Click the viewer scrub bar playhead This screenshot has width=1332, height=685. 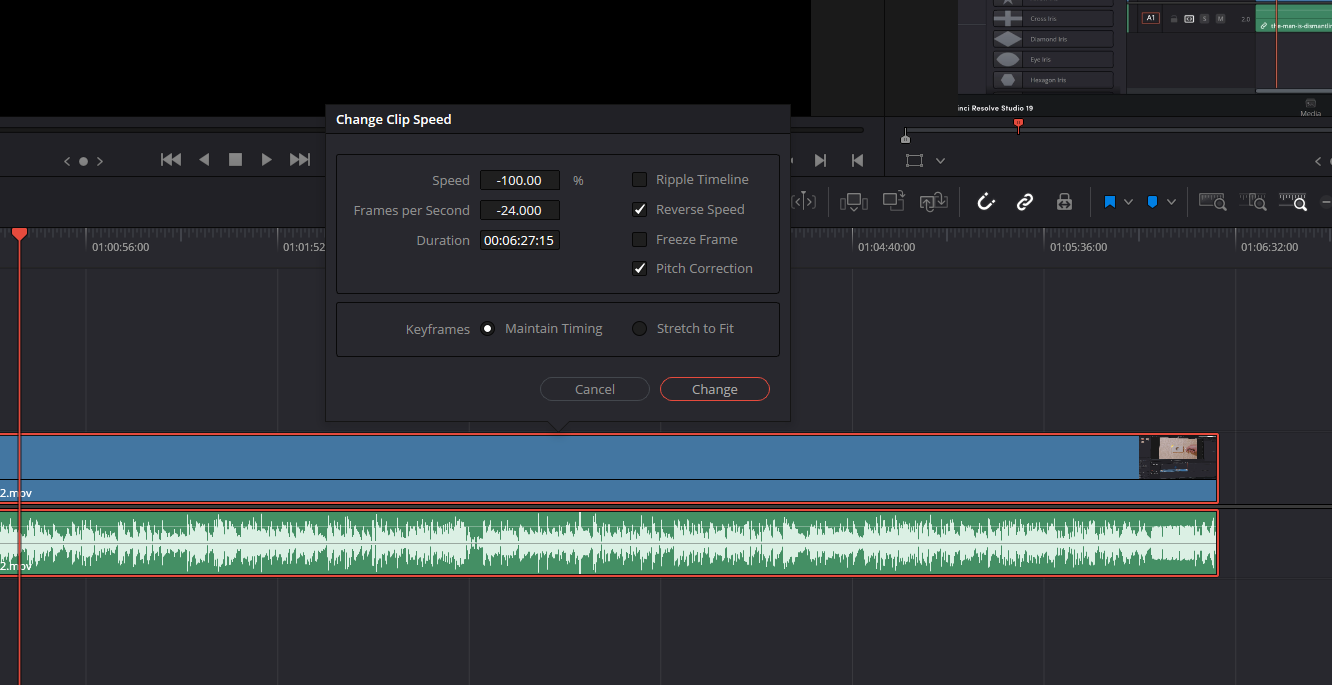1018,125
